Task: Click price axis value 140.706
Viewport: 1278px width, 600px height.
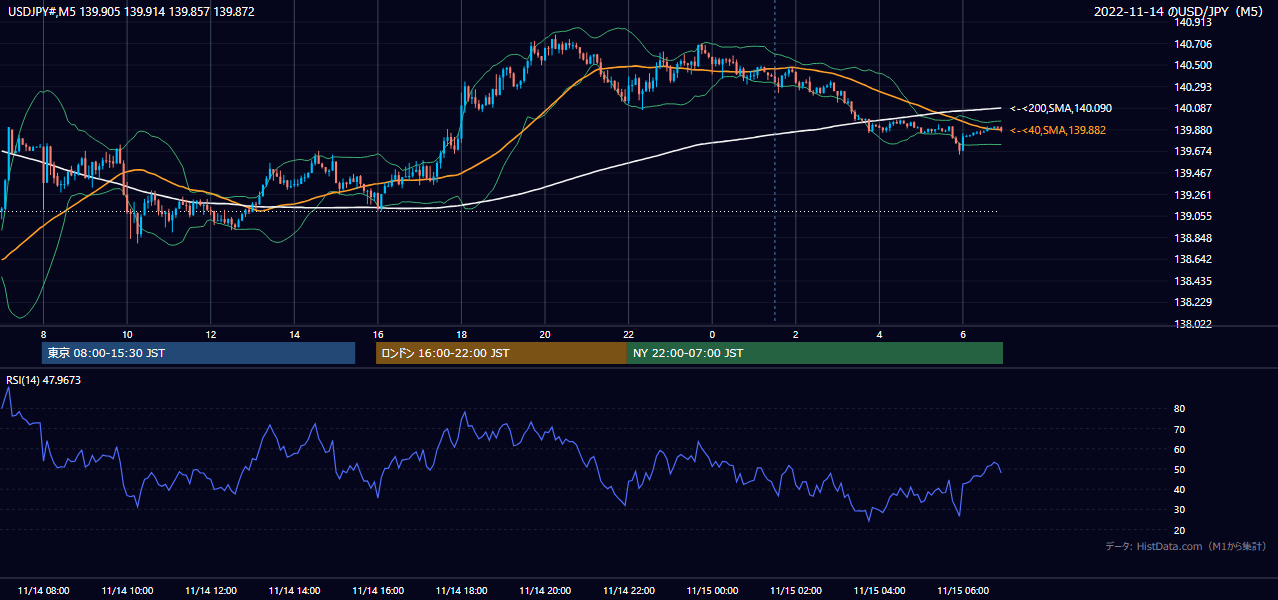Action: pos(1194,44)
